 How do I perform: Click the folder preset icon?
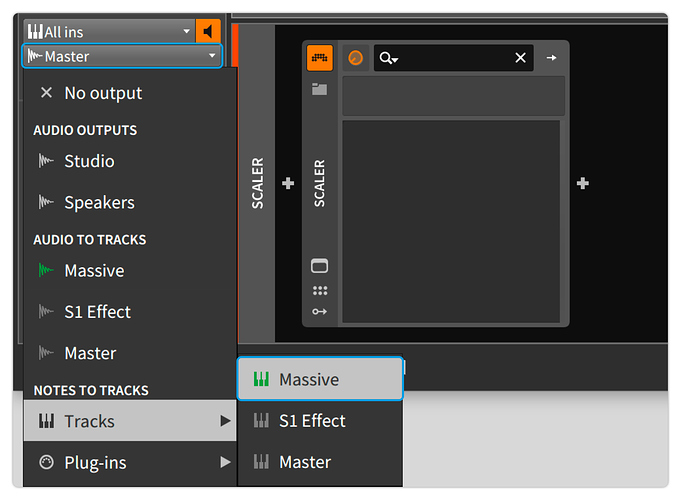coord(320,89)
